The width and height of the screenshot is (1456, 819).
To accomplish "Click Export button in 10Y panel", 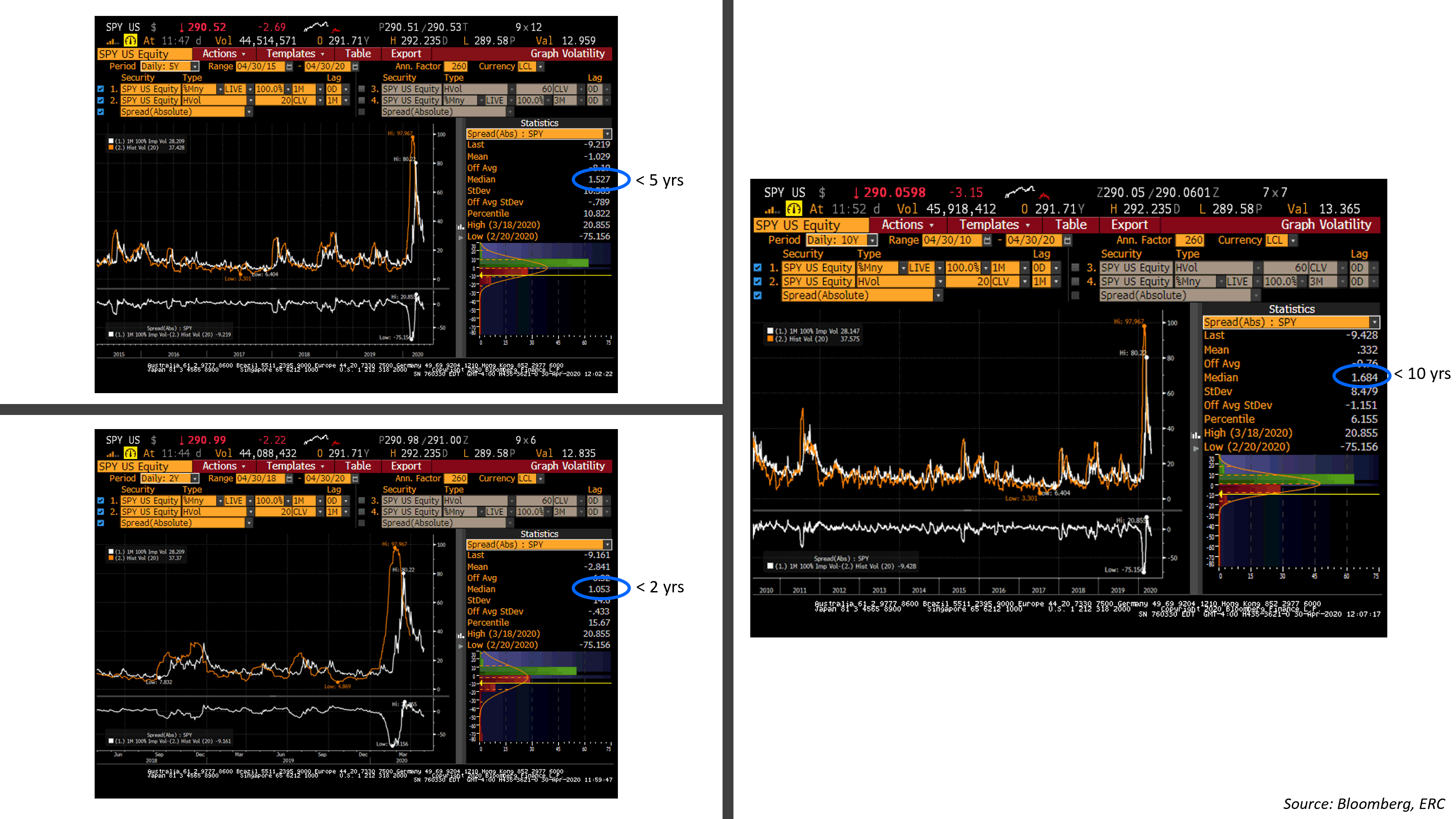I will tap(1129, 225).
